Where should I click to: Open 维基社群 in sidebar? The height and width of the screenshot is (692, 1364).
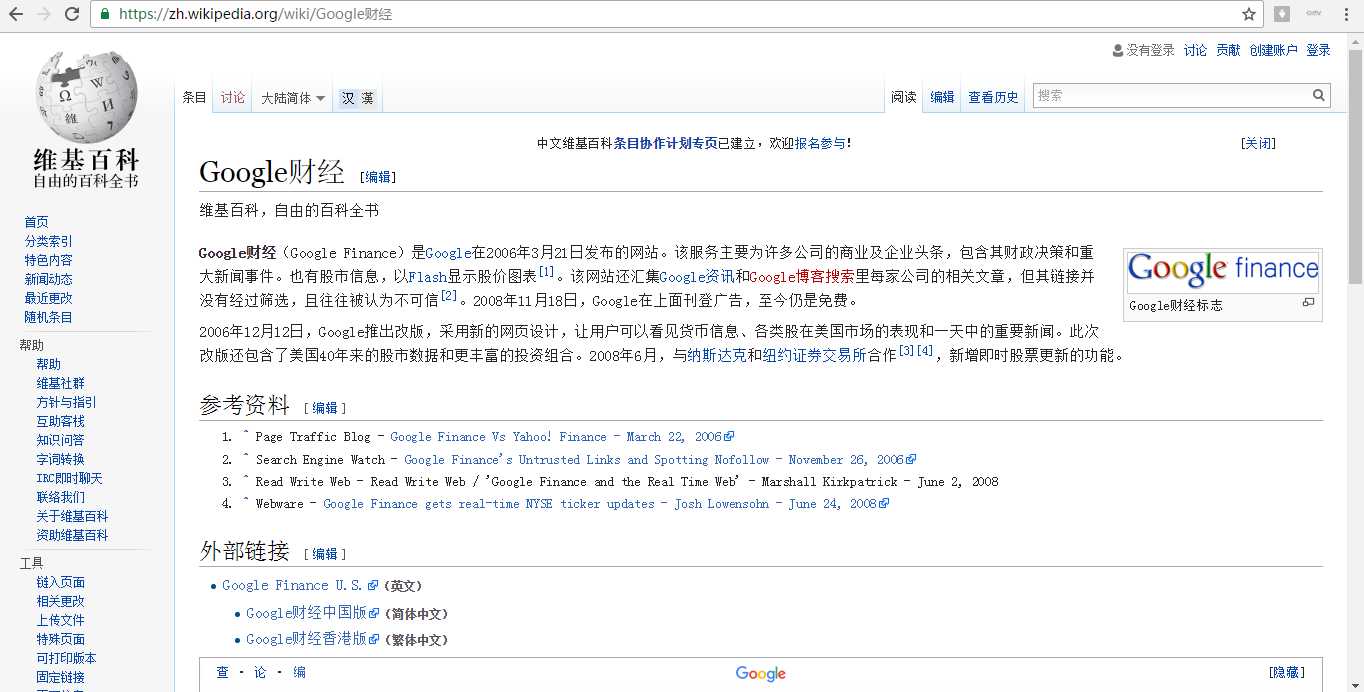point(60,383)
